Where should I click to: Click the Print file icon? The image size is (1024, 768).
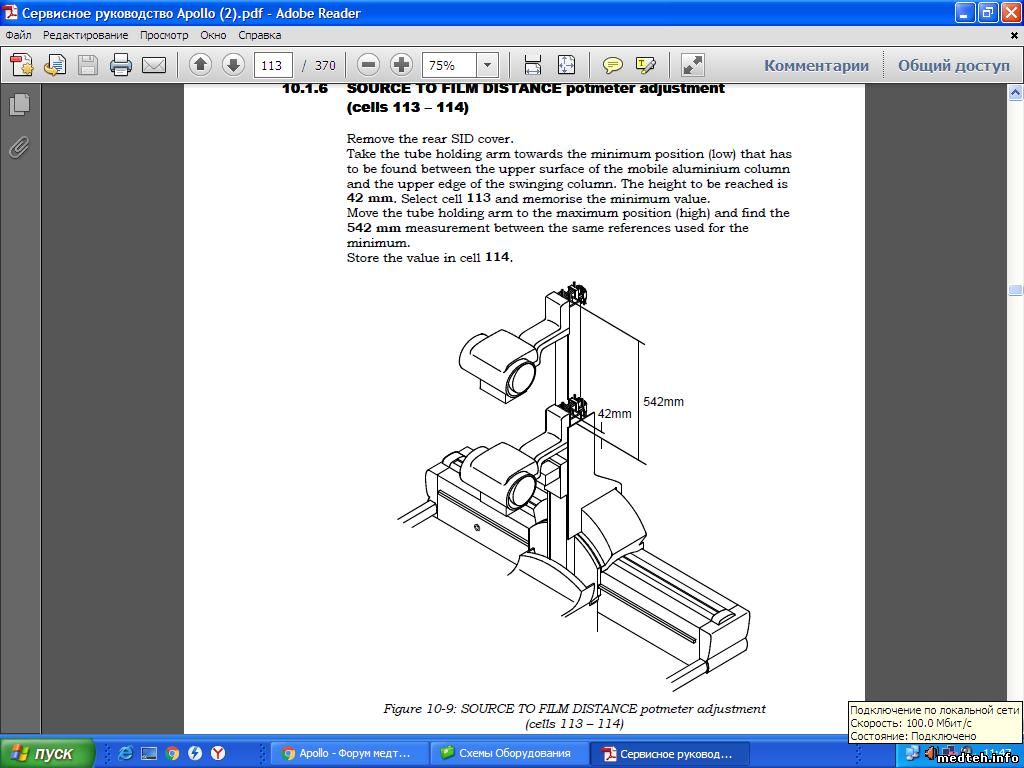click(x=121, y=65)
